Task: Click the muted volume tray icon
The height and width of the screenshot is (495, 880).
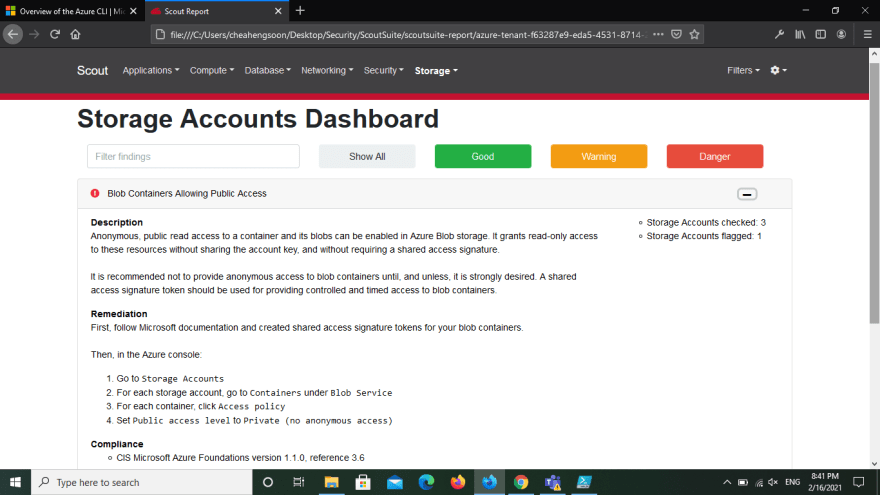Action: coord(773,482)
